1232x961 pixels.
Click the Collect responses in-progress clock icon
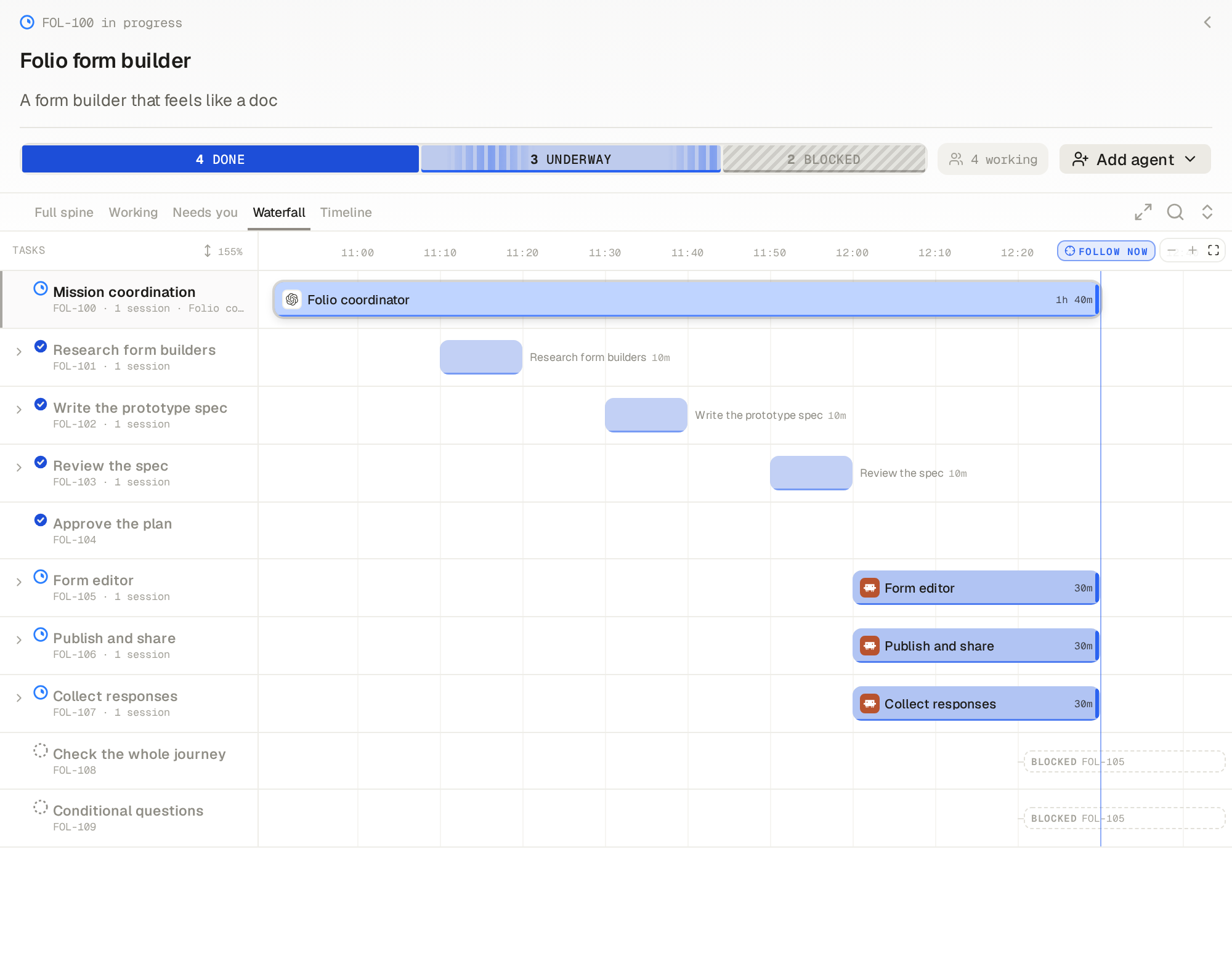(x=41, y=692)
